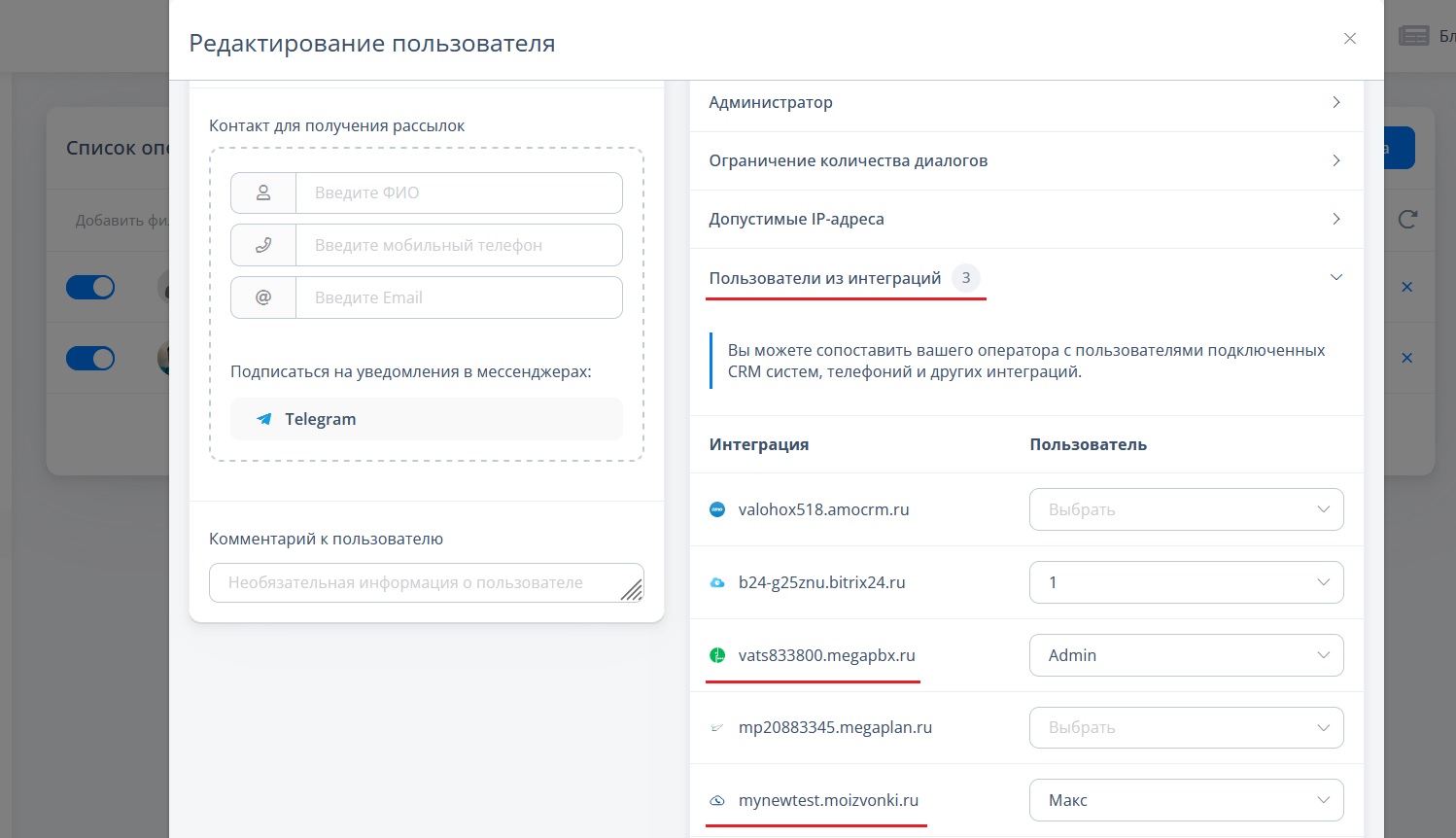1456x838 pixels.
Task: Expand the Администратор section
Action: pos(1026,102)
